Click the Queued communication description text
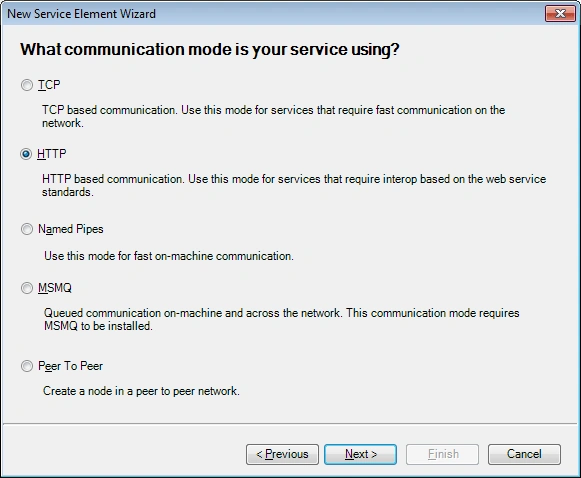Screen dimensions: 581x478 282,319
